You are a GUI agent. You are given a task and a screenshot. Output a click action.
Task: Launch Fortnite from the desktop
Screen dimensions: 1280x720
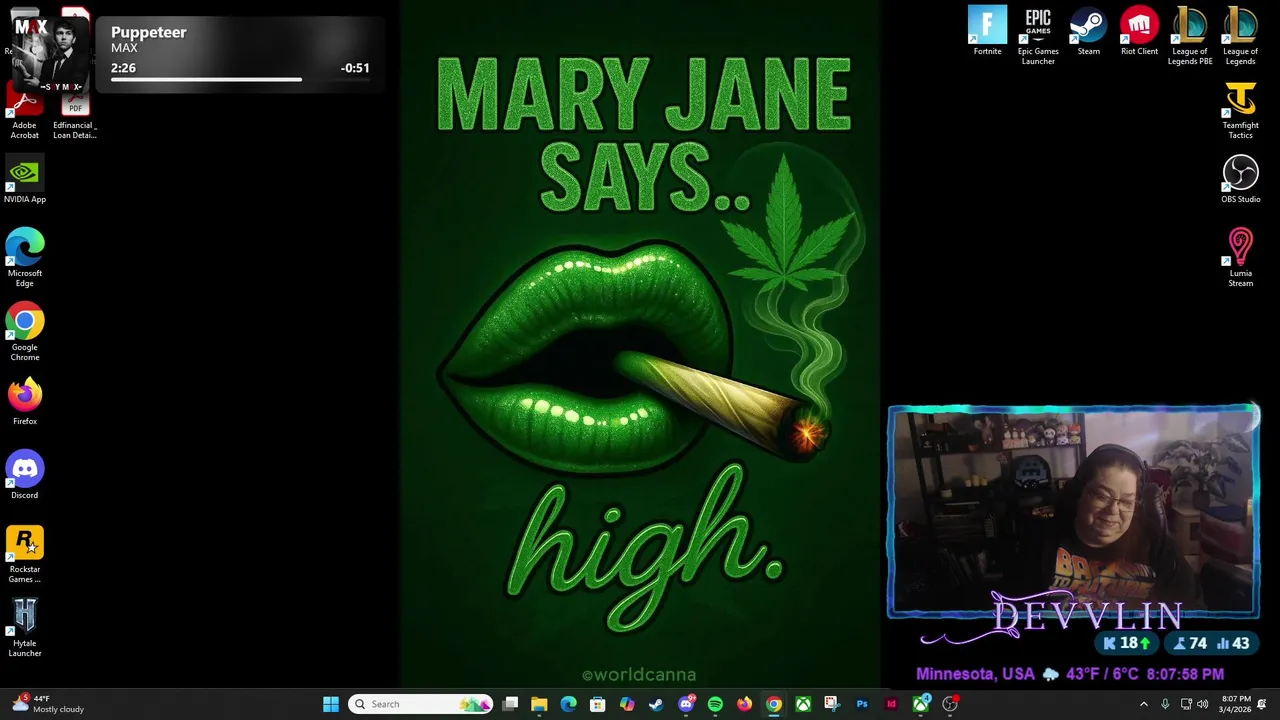987,31
